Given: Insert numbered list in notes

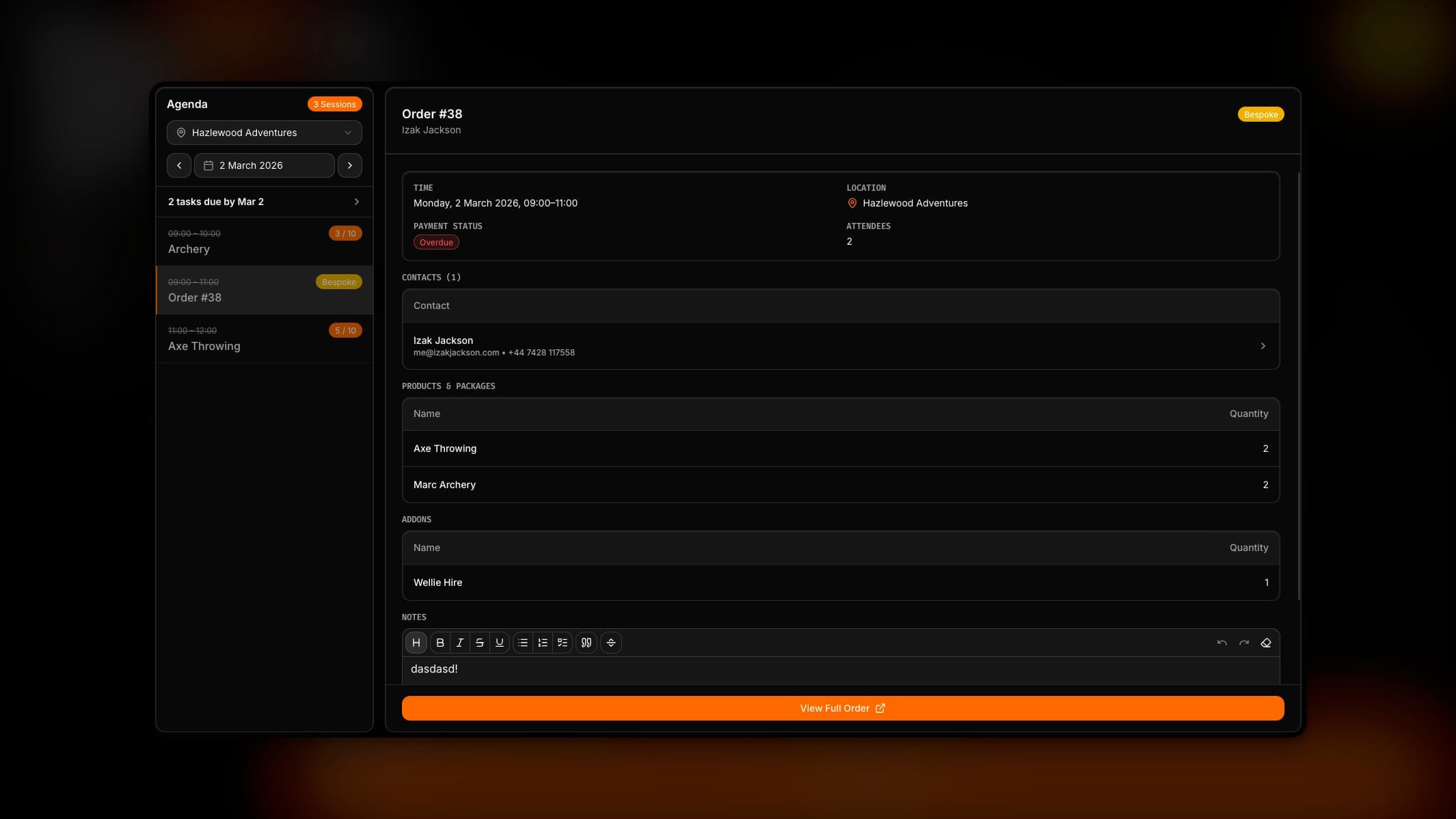Looking at the screenshot, I should (543, 643).
